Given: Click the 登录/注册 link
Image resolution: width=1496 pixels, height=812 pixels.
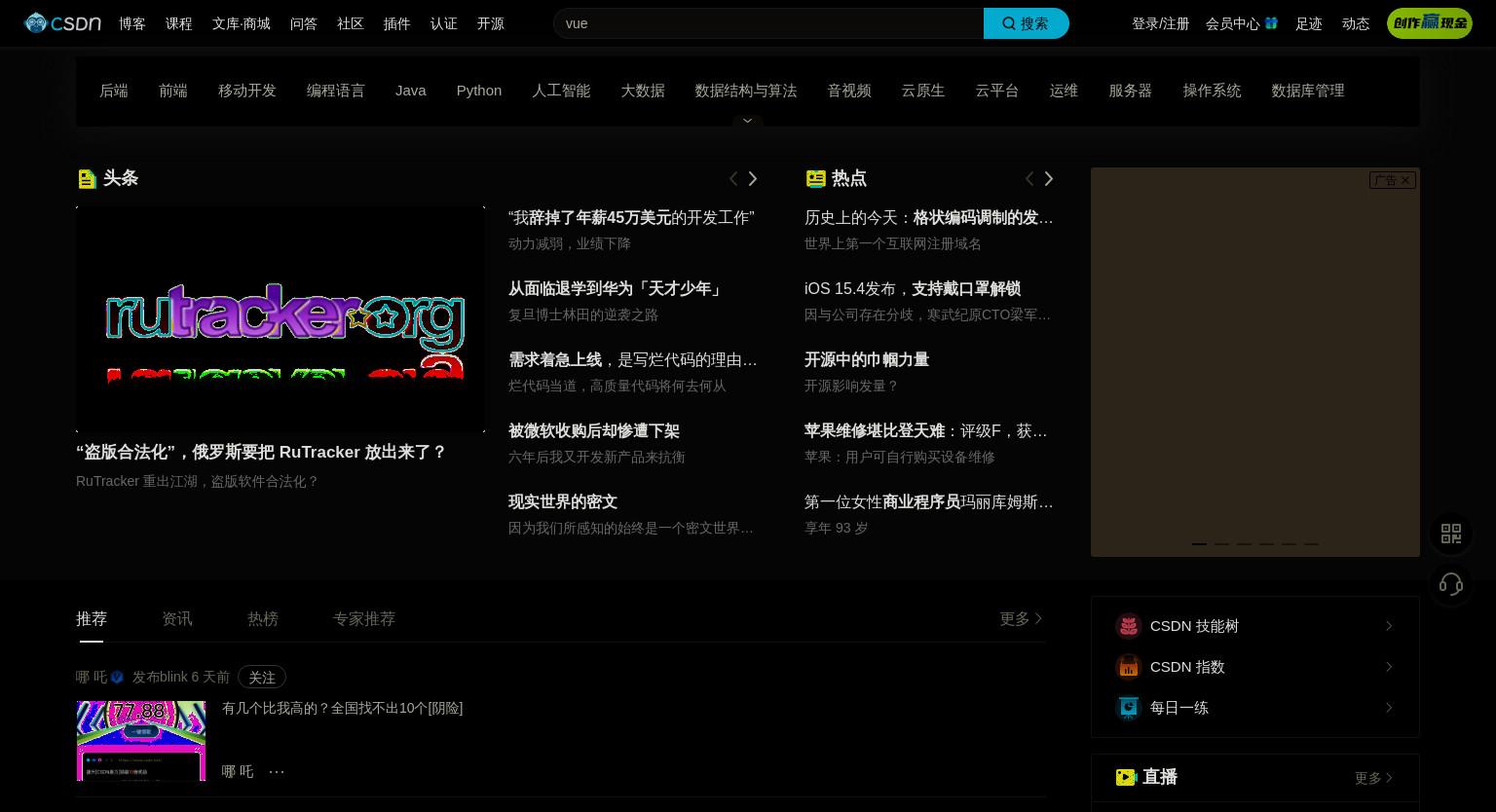Looking at the screenshot, I should pos(1161,23).
